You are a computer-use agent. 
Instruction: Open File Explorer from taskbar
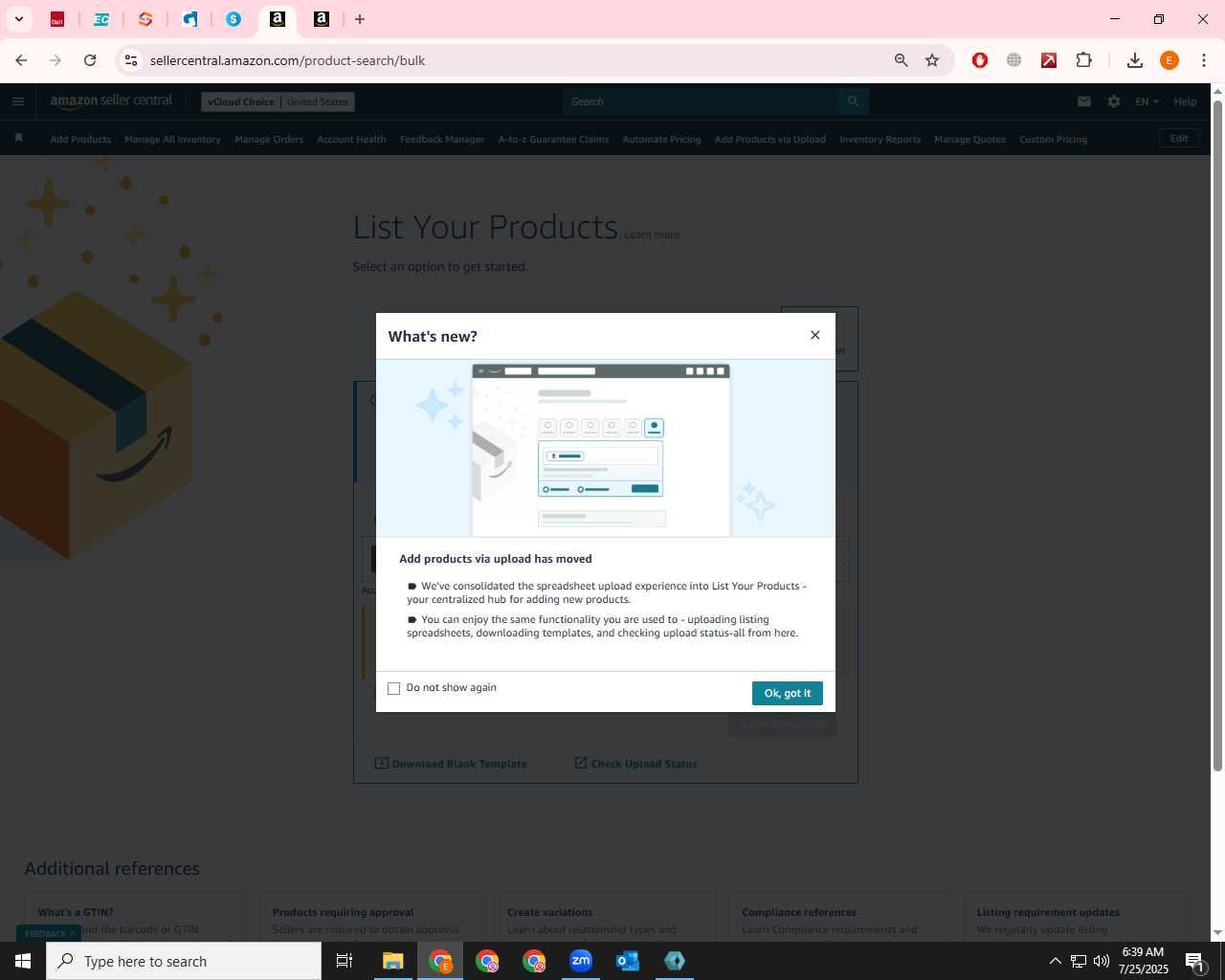392,961
